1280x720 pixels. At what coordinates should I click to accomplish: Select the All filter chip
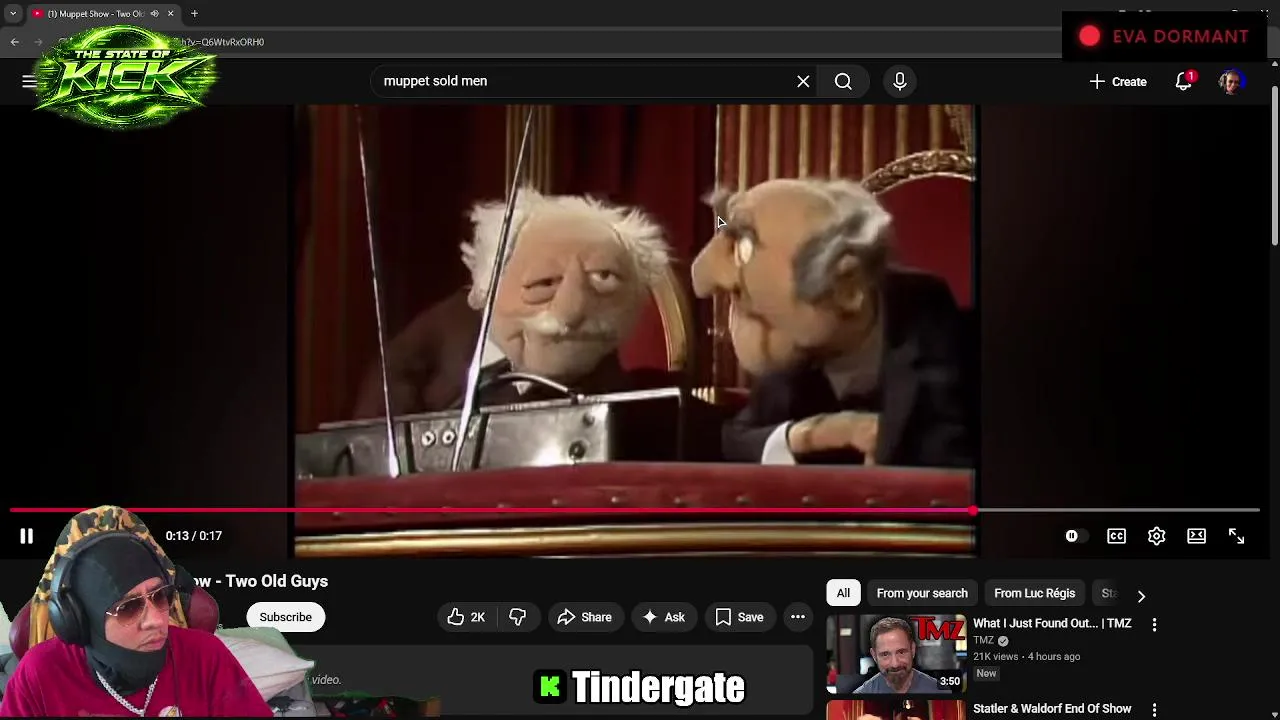pos(843,593)
